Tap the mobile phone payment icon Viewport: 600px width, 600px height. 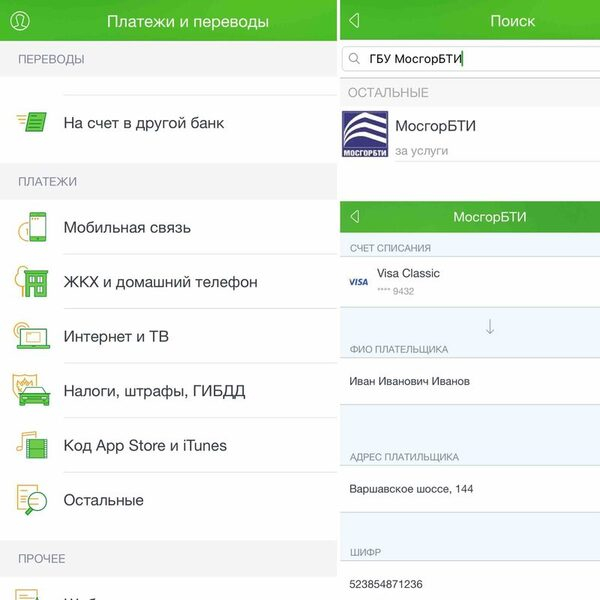pos(33,227)
